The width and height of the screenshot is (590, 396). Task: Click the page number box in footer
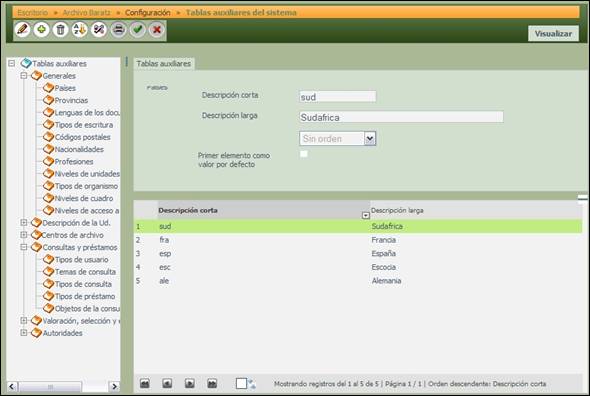coord(241,384)
